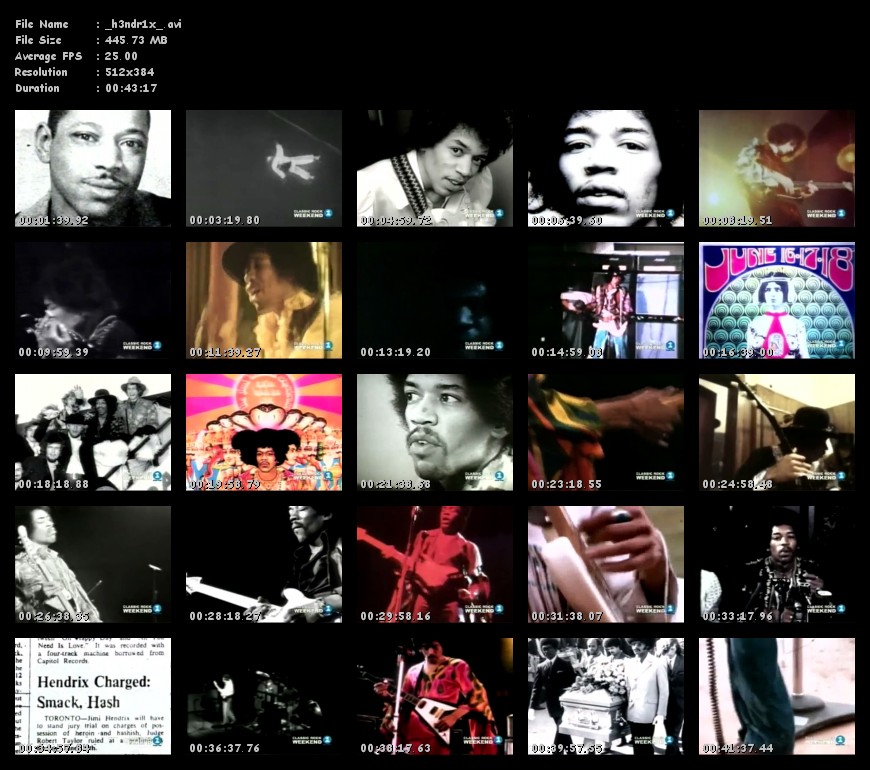
Task: Select the frame at 00:08:19.51
Action: (x=777, y=168)
